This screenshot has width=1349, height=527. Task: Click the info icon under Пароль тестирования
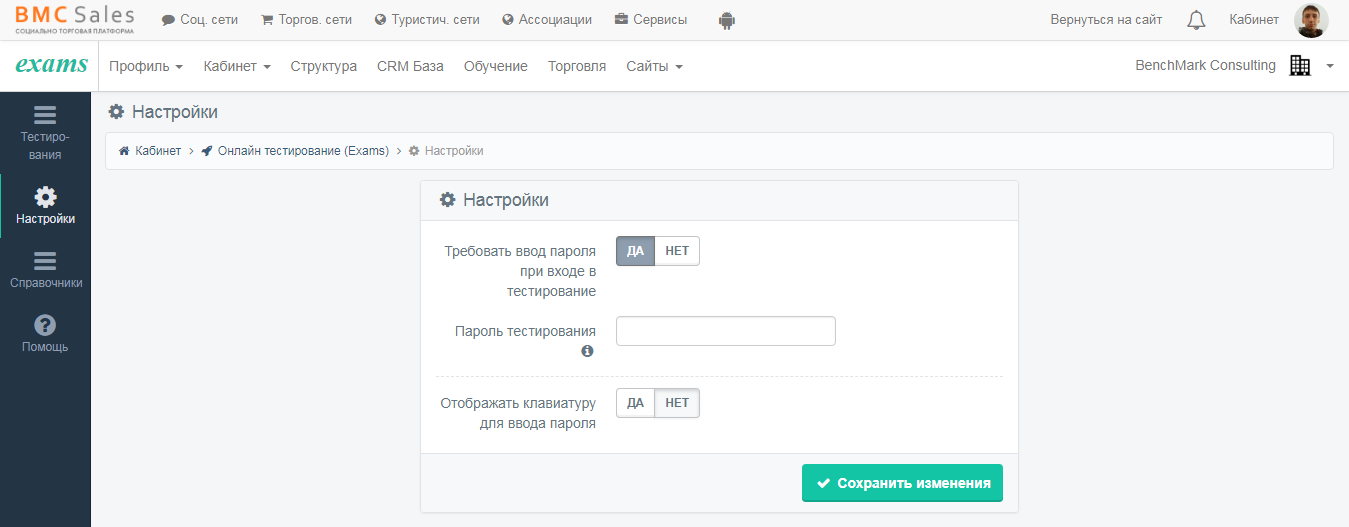point(587,351)
